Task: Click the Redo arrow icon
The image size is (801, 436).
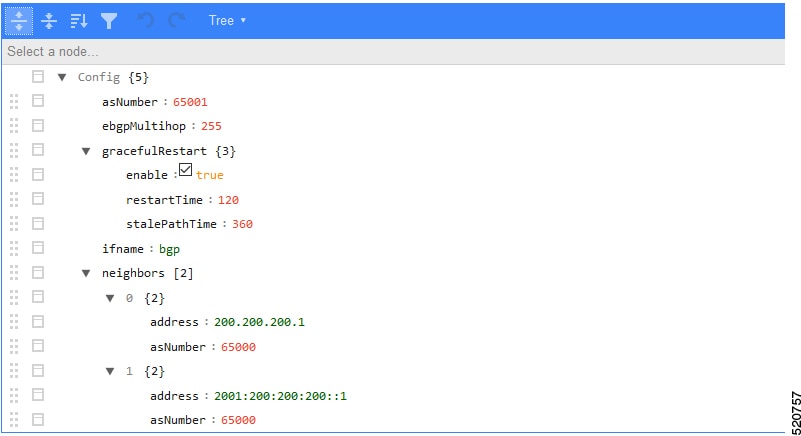Action: tap(177, 21)
